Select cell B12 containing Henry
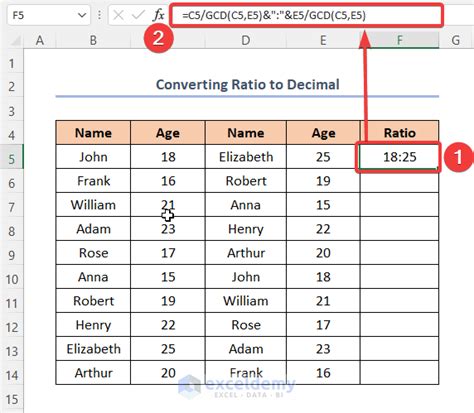474x413 pixels. (93, 325)
